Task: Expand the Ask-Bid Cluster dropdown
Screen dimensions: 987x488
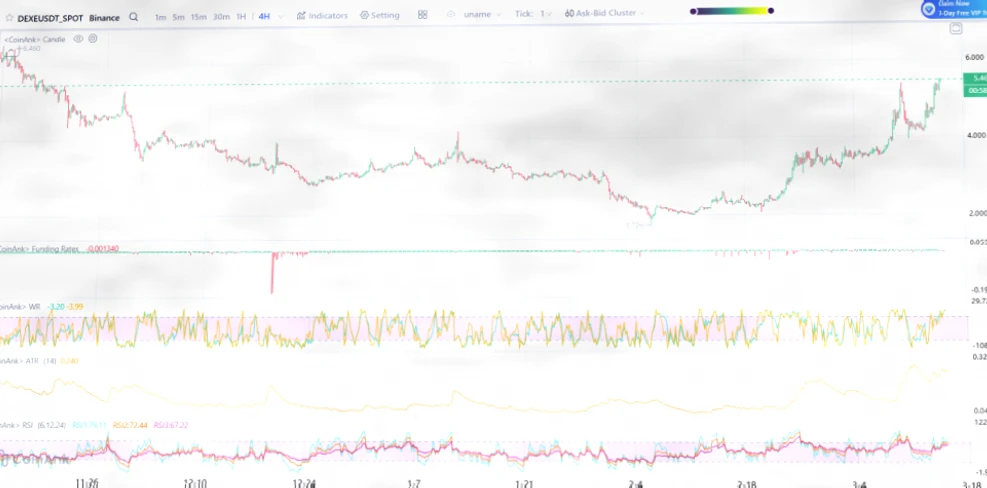Action: coord(640,13)
